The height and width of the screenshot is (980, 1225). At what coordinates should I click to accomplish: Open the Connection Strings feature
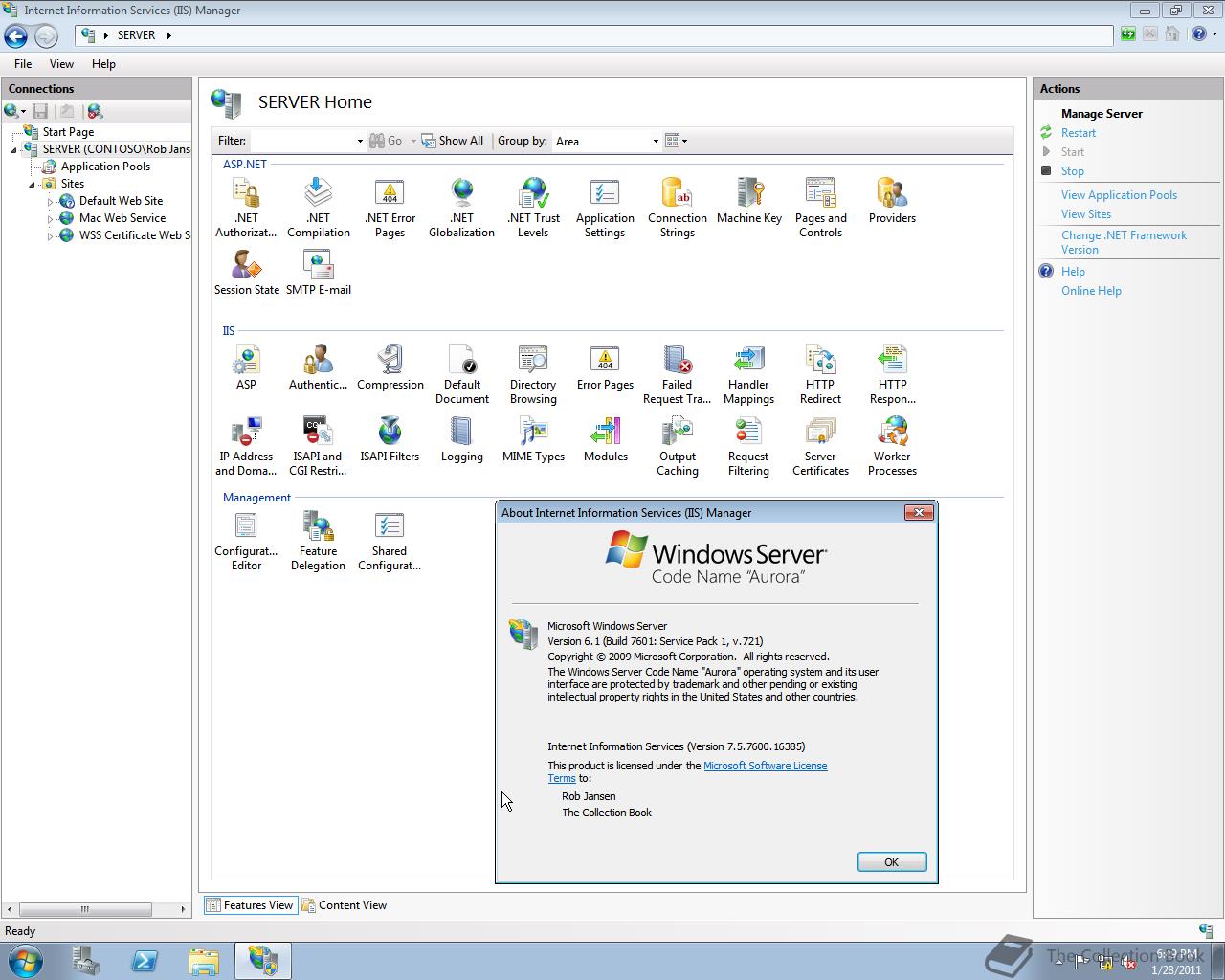(x=677, y=208)
